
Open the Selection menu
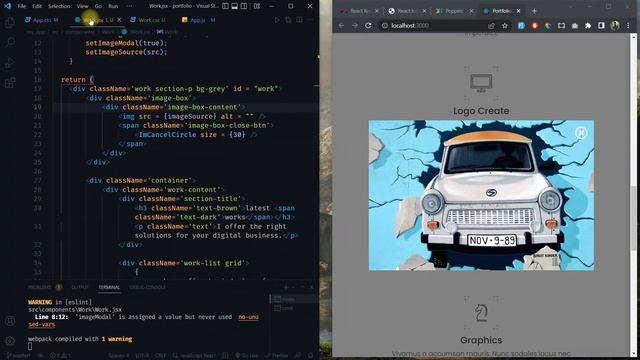59,6
